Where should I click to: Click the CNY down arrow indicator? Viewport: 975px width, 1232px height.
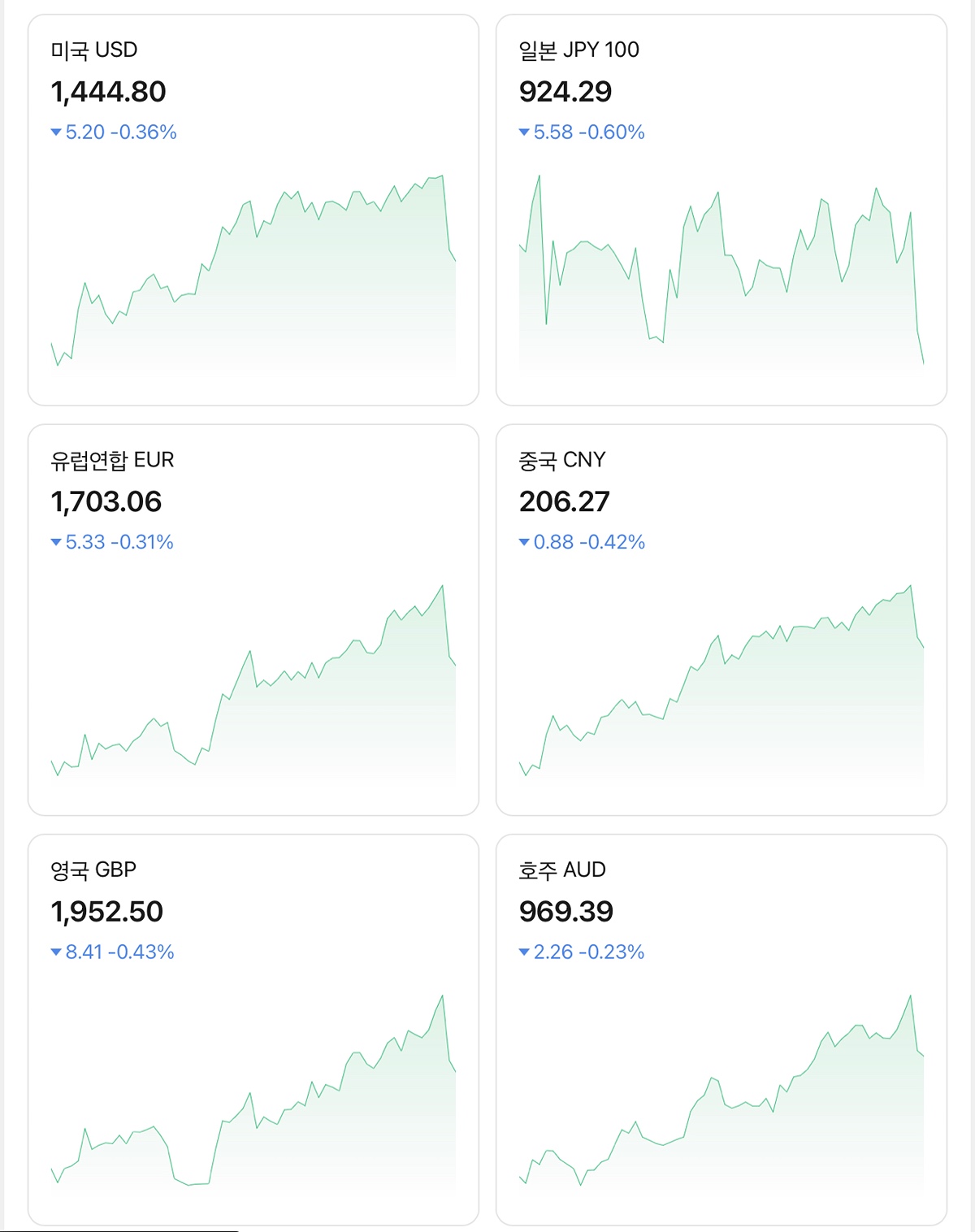point(524,542)
